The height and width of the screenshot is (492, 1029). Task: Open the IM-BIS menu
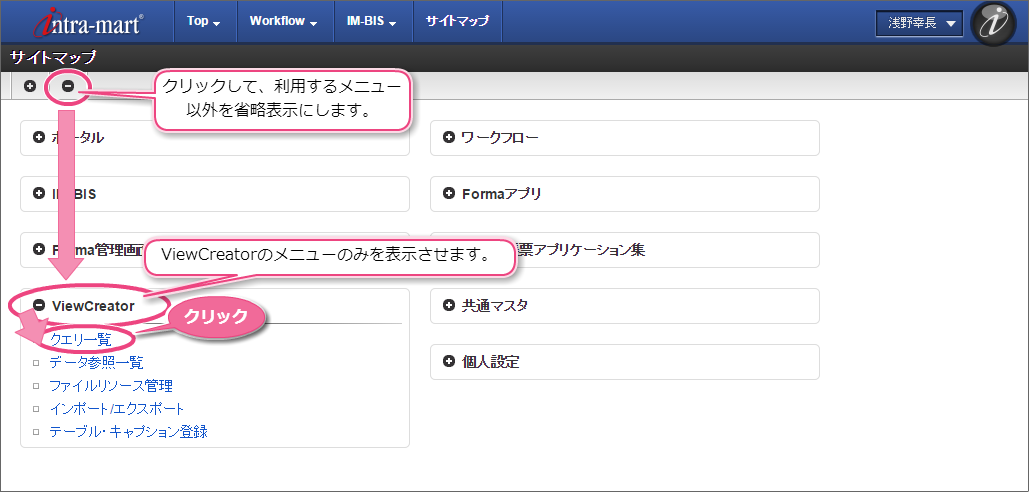click(x=371, y=21)
